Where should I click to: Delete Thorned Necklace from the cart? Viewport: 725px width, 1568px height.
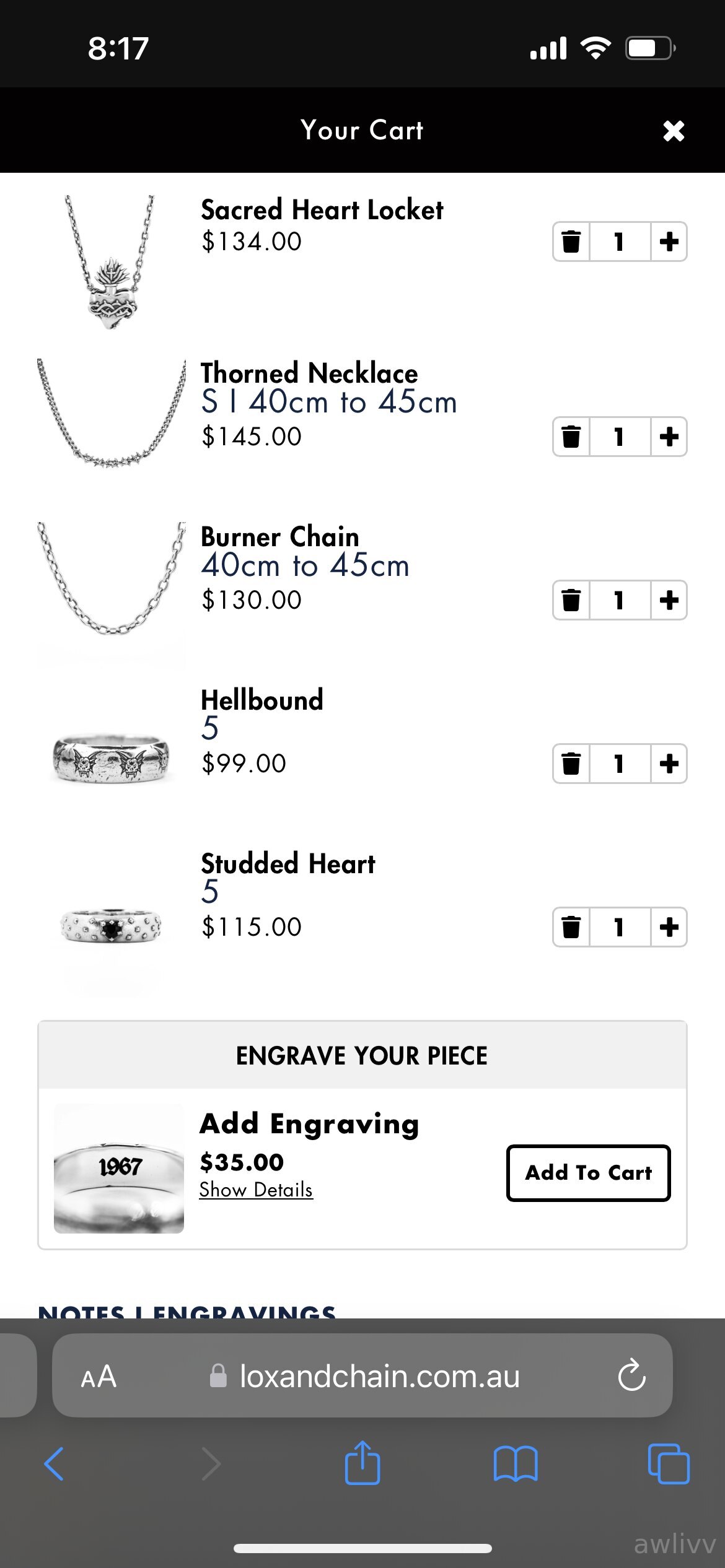click(x=571, y=437)
